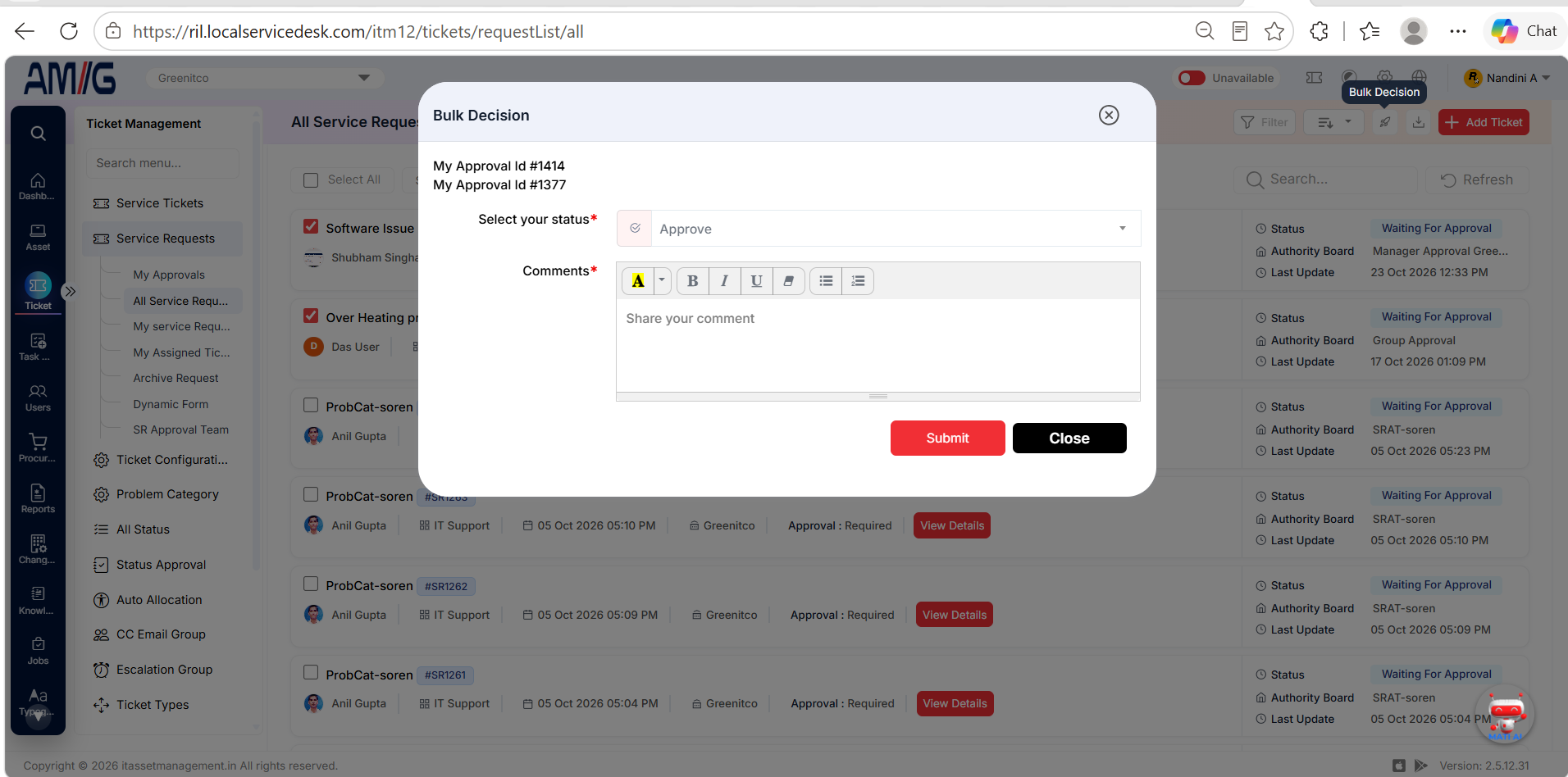Click the Italic formatting icon
This screenshot has width=1568, height=777.
pos(725,281)
